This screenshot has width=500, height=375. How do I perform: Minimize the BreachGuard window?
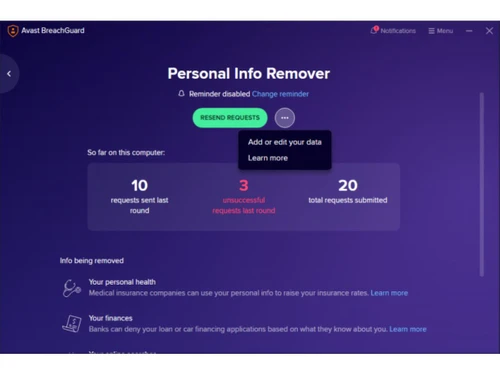(469, 31)
